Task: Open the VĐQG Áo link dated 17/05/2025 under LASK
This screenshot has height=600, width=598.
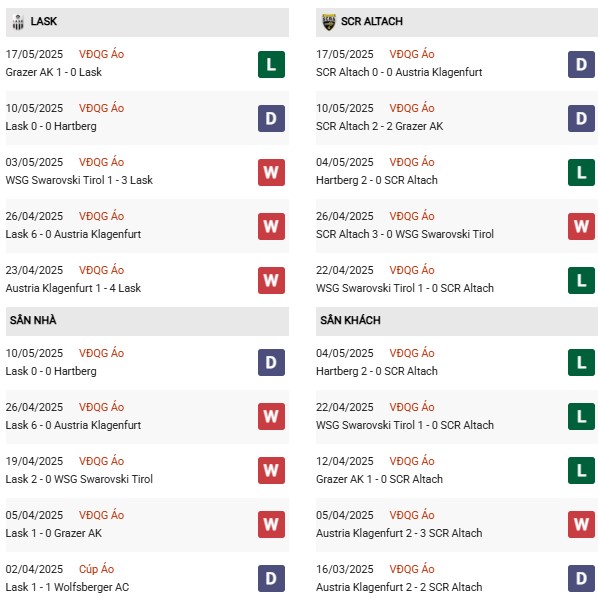Action: 101,54
